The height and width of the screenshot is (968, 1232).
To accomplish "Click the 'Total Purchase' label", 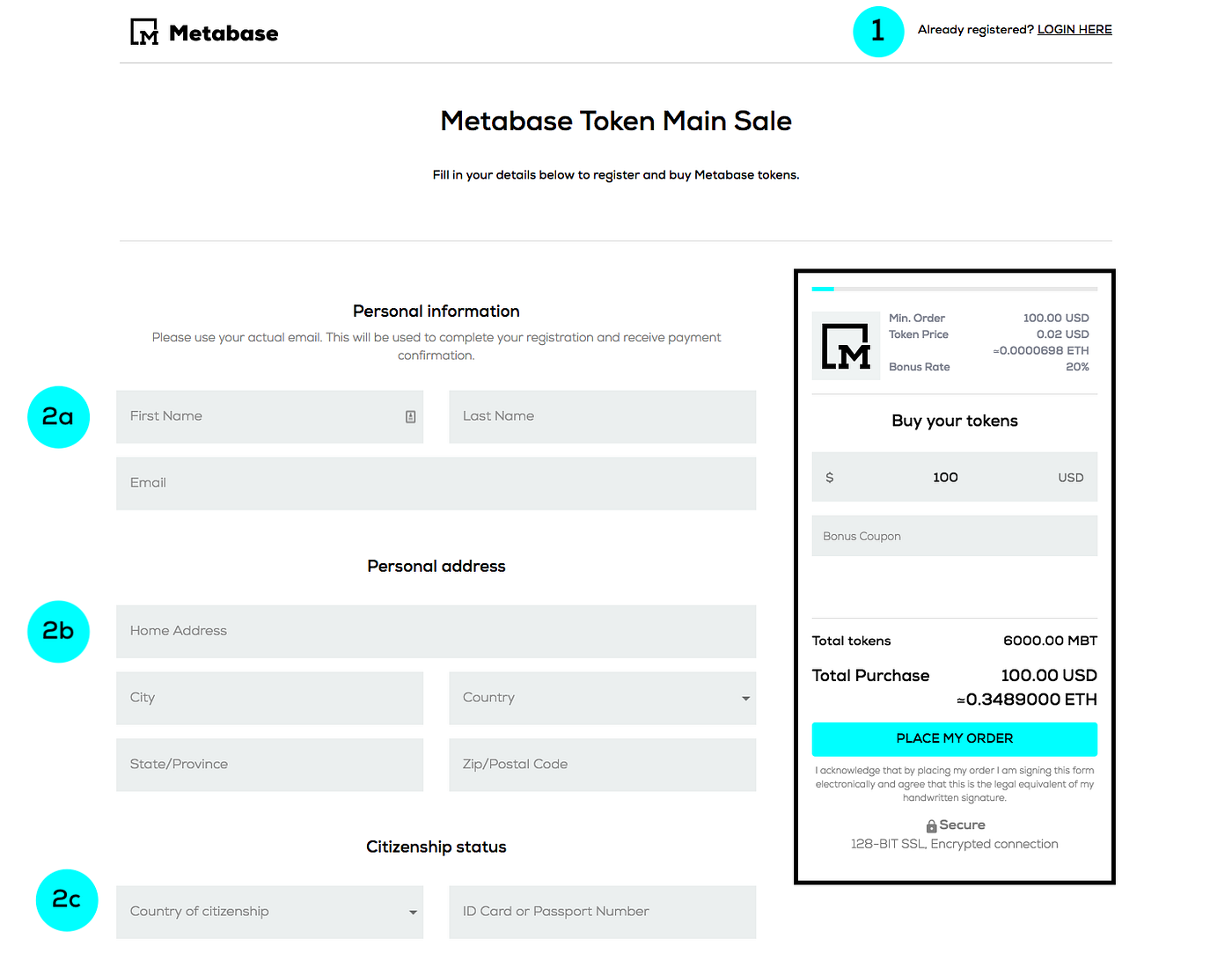I will point(870,676).
